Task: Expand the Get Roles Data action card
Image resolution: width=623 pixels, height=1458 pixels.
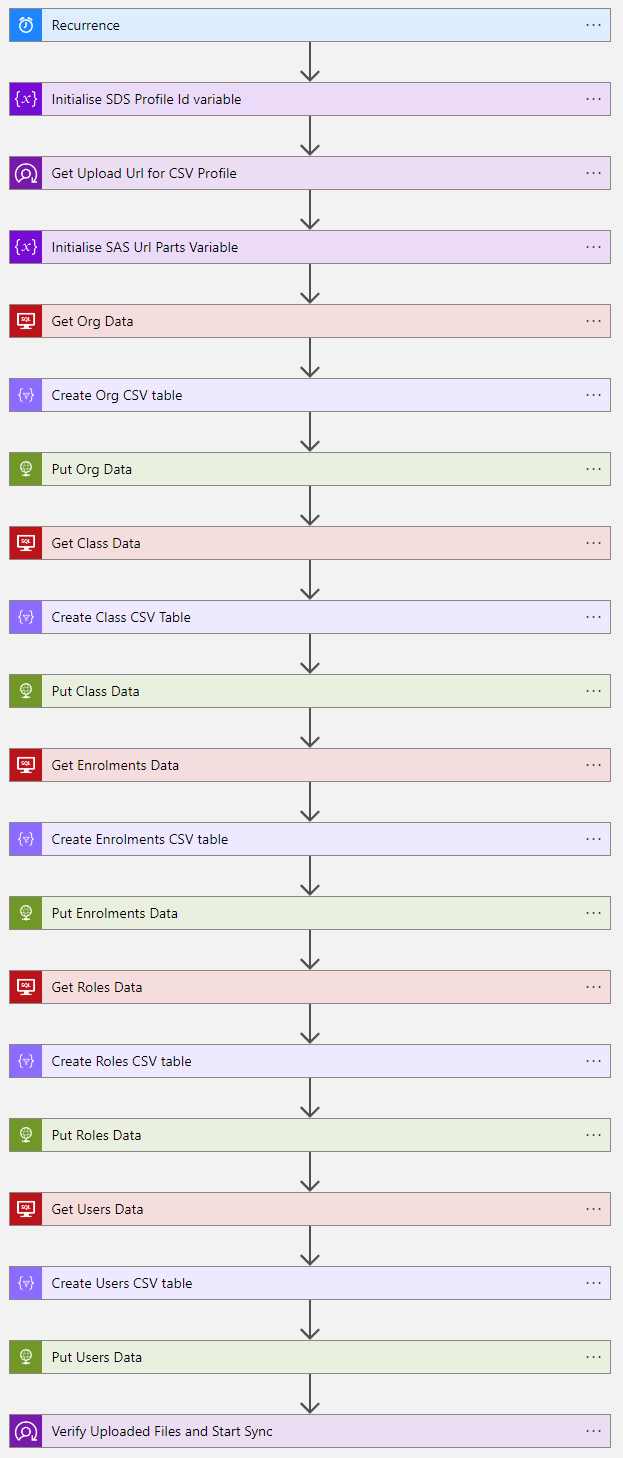Action: pos(310,987)
